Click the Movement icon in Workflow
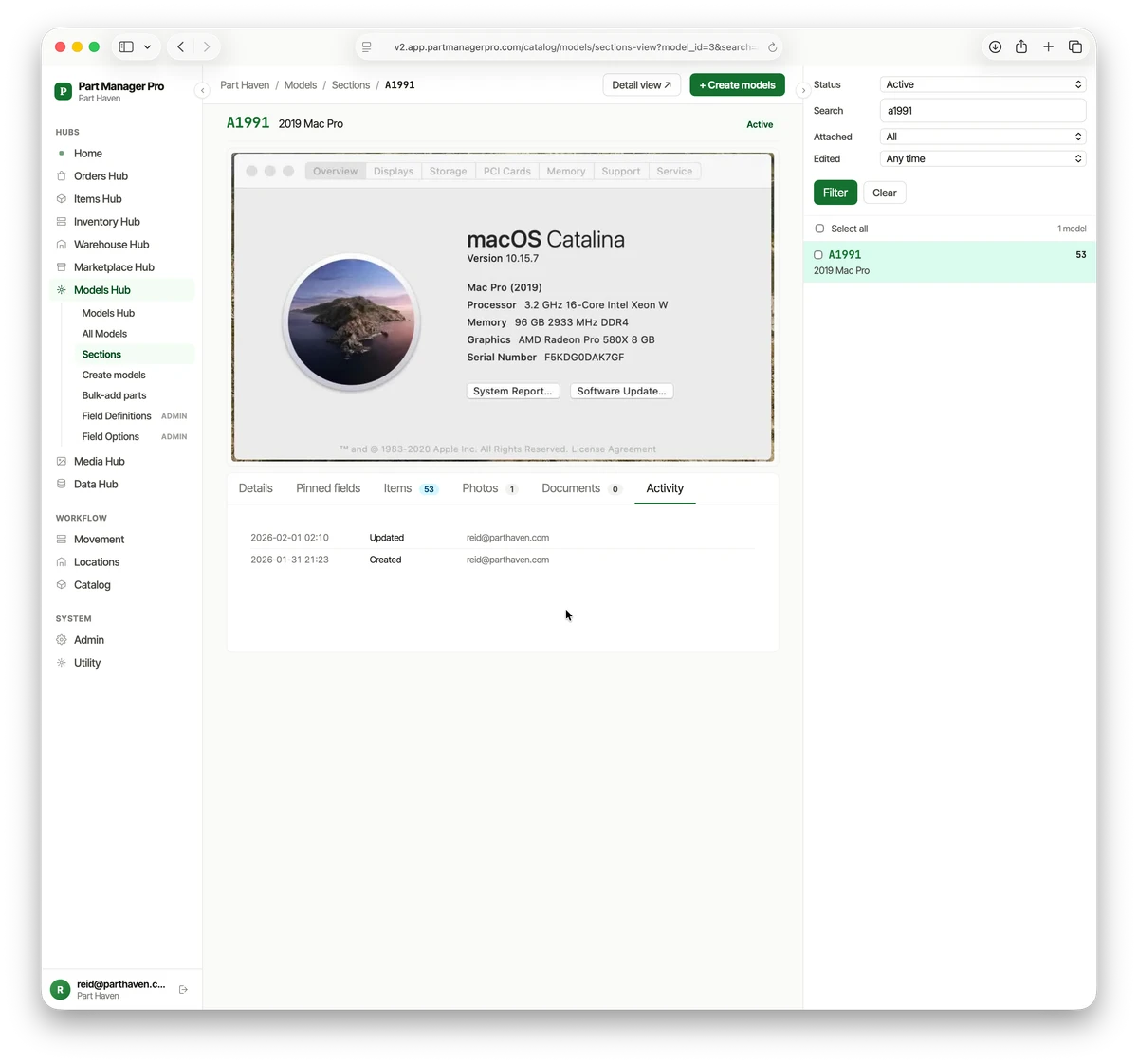This screenshot has width=1138, height=1064. [x=62, y=540]
